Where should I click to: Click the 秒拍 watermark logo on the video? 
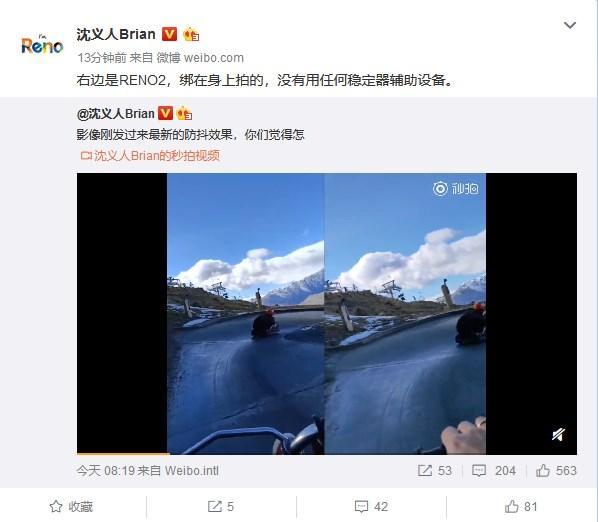456,188
